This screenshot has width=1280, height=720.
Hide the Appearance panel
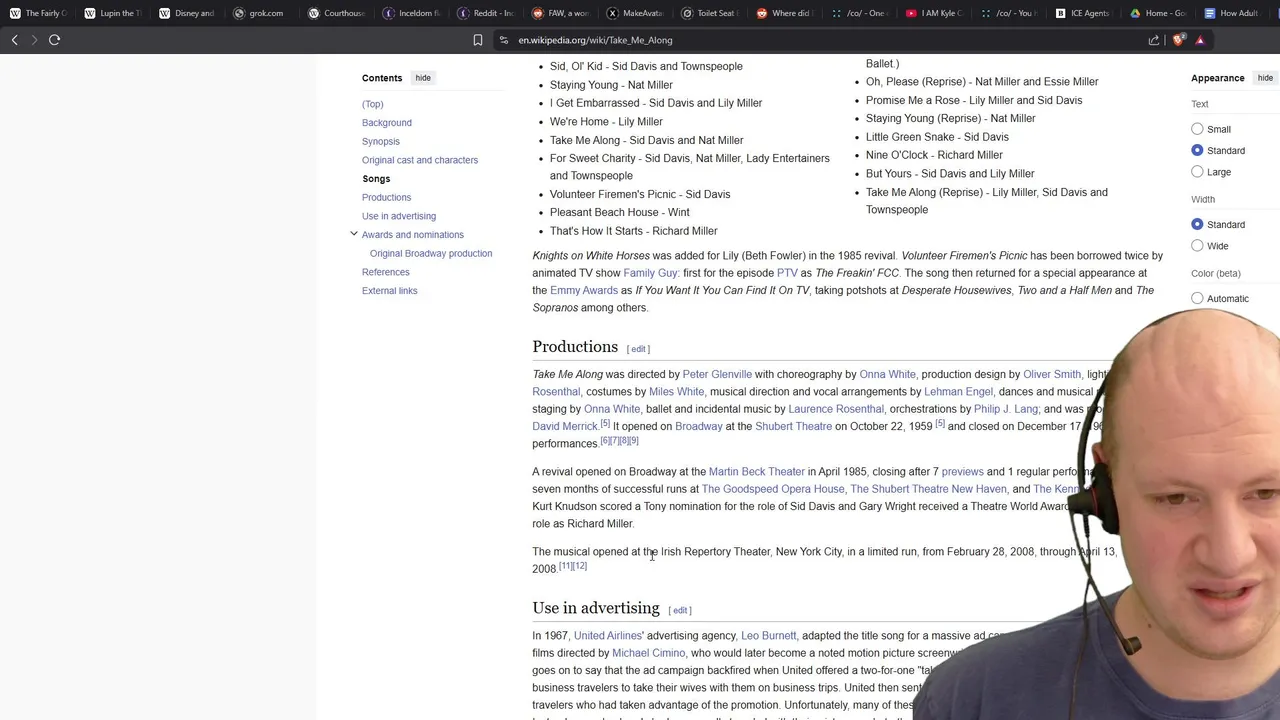pyautogui.click(x=1265, y=78)
